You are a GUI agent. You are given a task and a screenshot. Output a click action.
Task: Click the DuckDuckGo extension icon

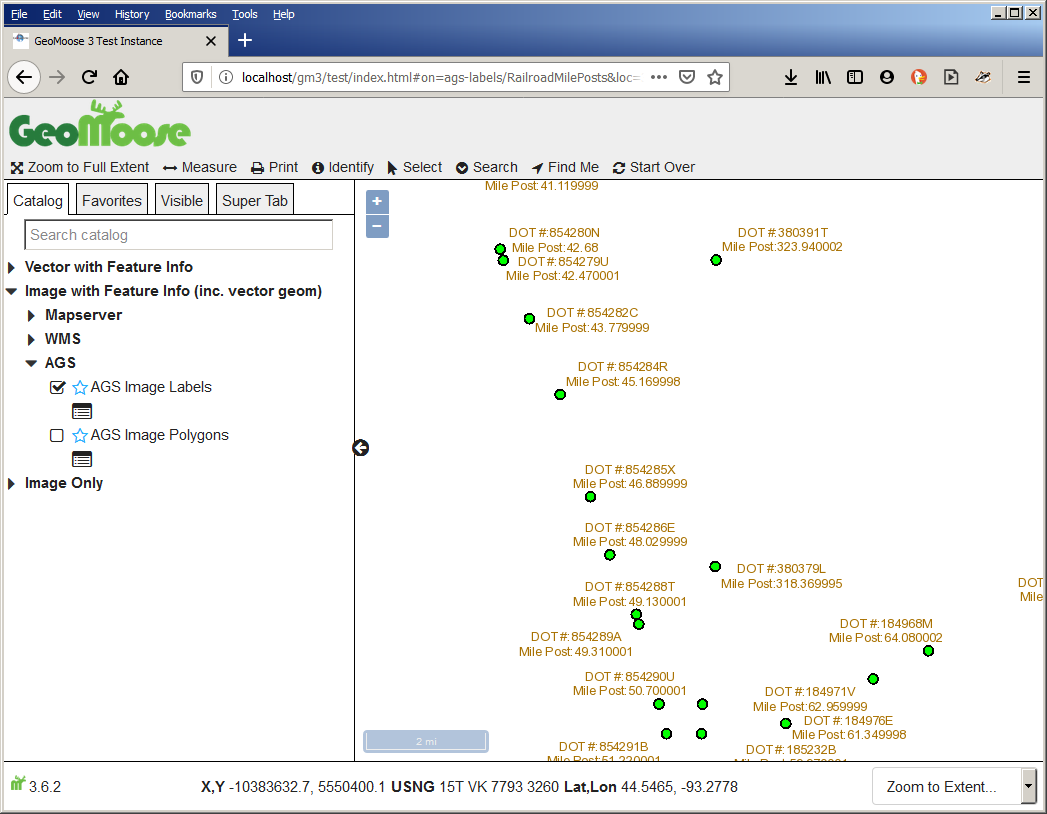coord(919,77)
